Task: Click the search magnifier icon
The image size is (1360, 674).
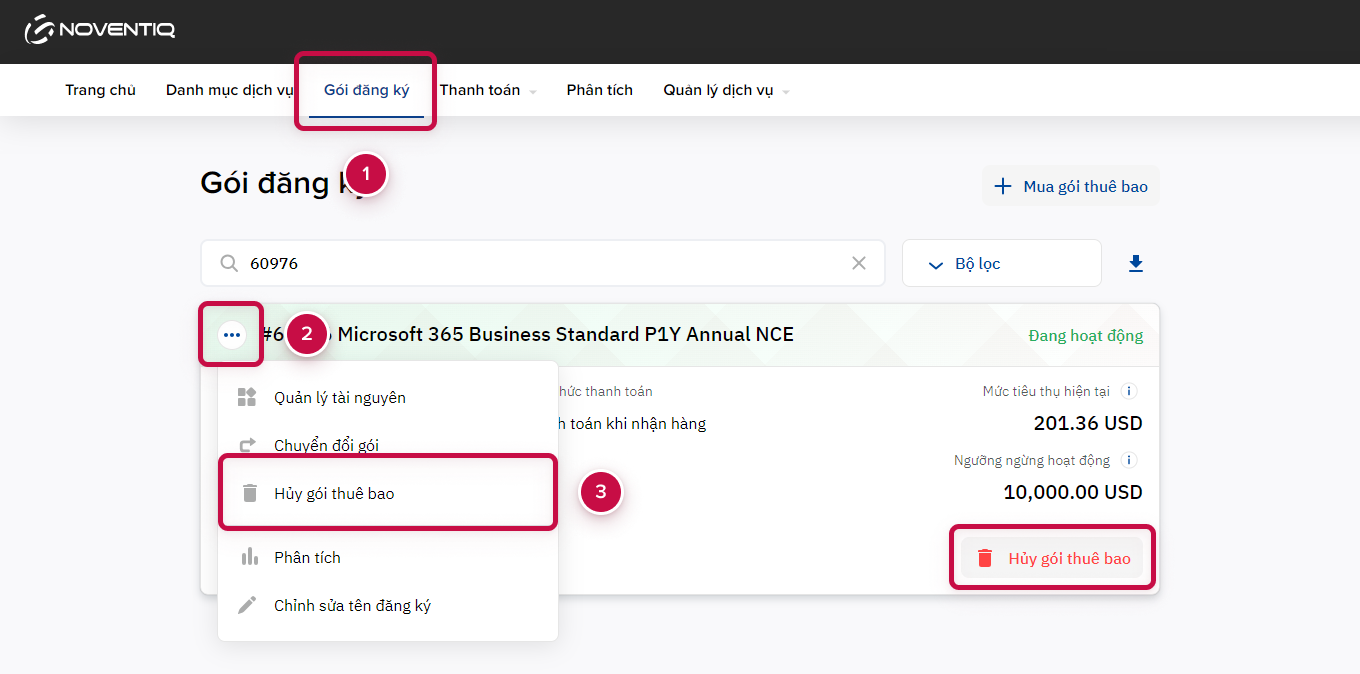Action: (x=229, y=264)
